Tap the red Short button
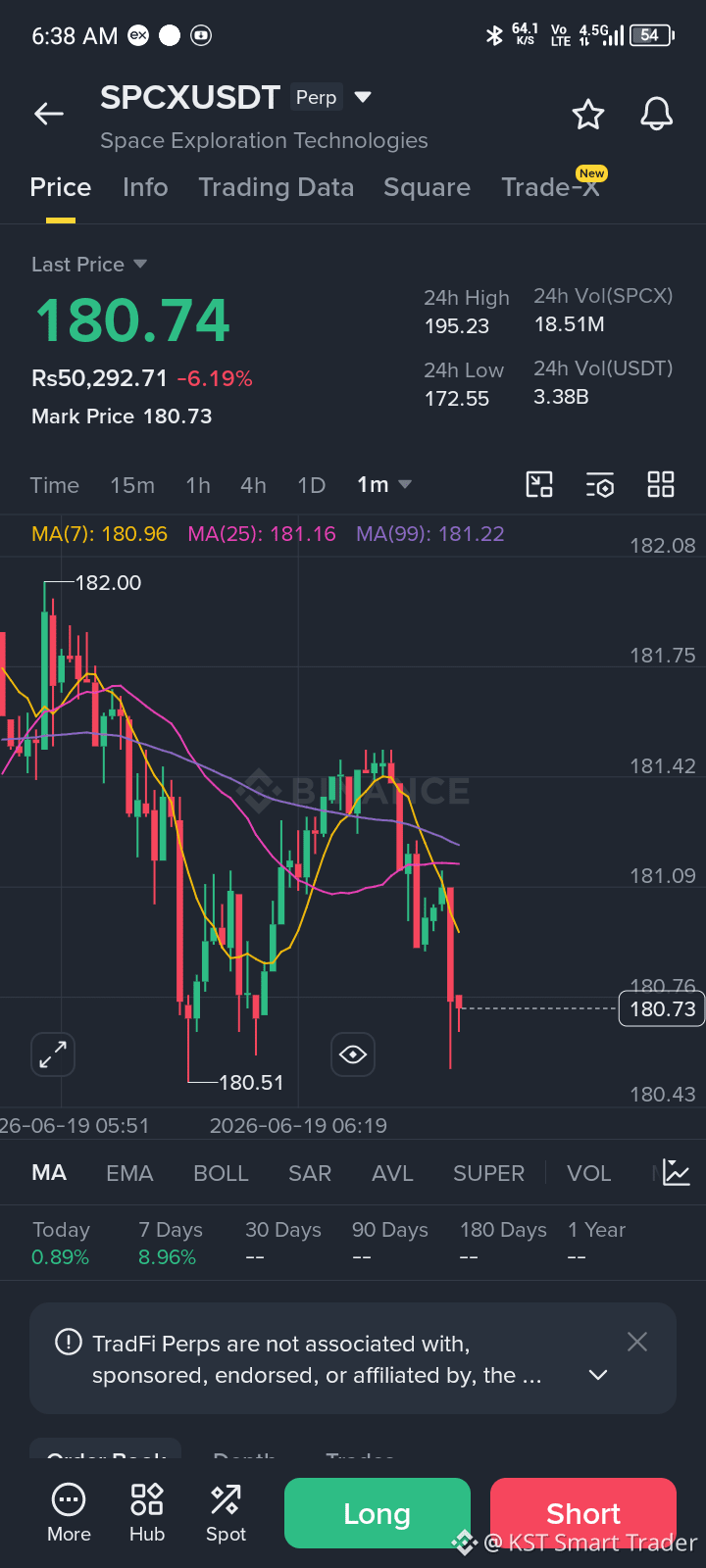This screenshot has height=1568, width=706. [583, 1513]
